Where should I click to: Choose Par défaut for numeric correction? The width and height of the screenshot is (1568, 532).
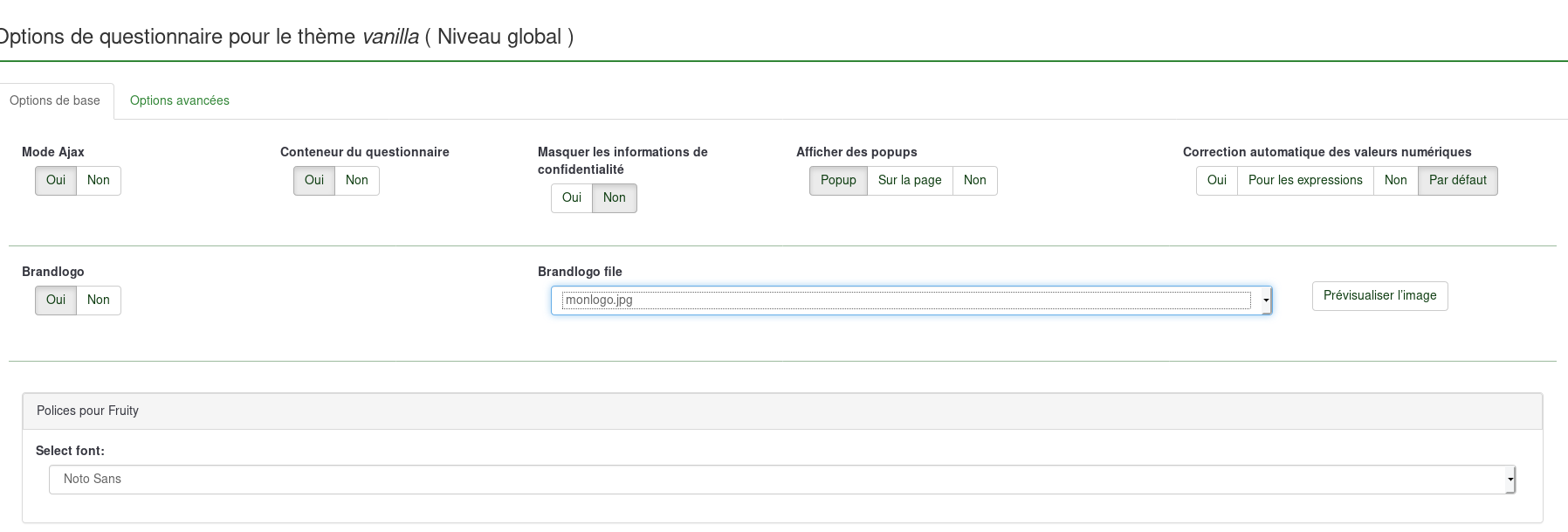[x=1457, y=180]
